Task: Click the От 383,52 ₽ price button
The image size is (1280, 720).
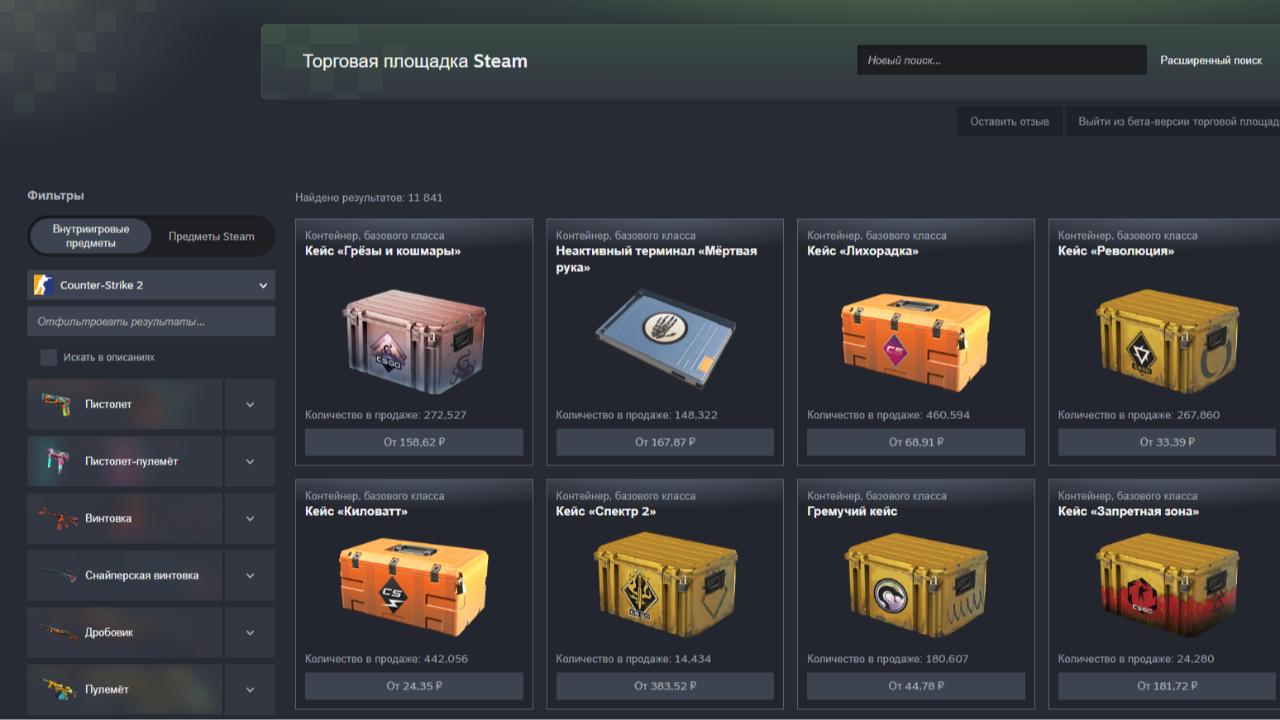Action: tap(665, 686)
